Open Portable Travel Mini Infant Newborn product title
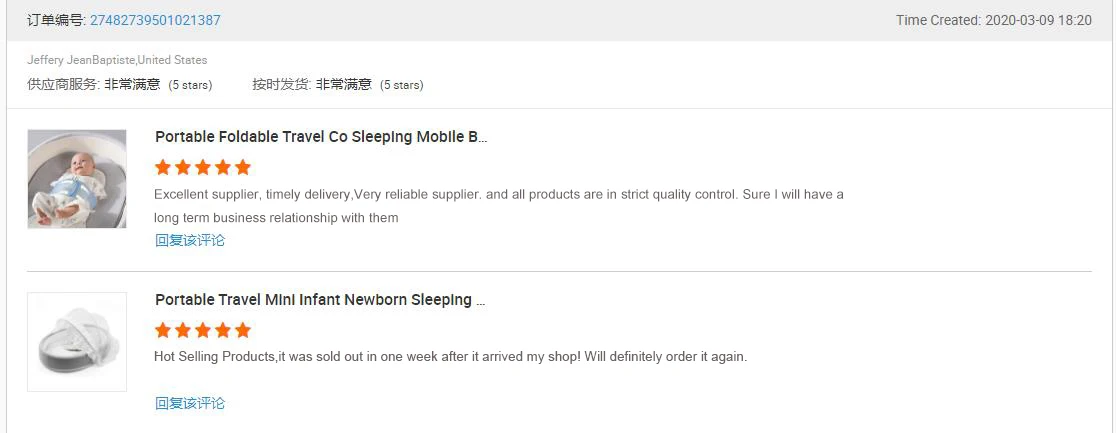Screen dimensions: 1116x433 click(320, 300)
